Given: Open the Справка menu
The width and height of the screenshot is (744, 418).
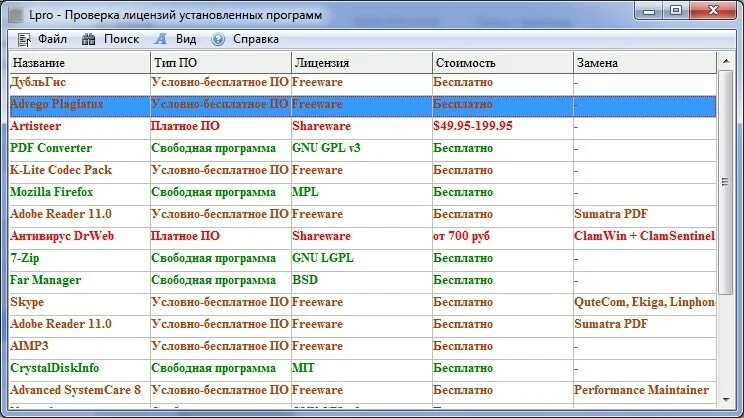Looking at the screenshot, I should pyautogui.click(x=256, y=39).
